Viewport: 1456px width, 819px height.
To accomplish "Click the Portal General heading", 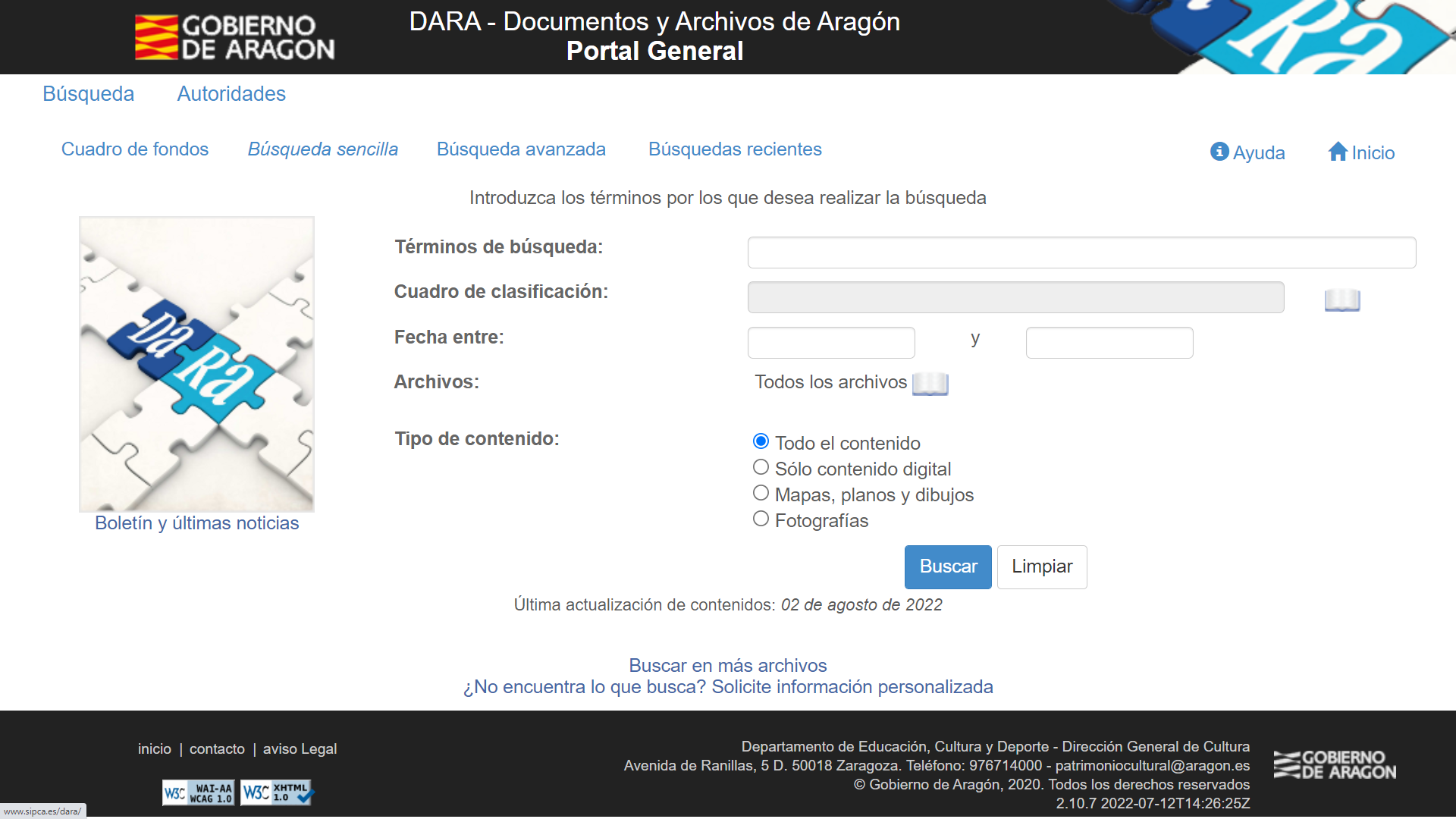I will [655, 51].
